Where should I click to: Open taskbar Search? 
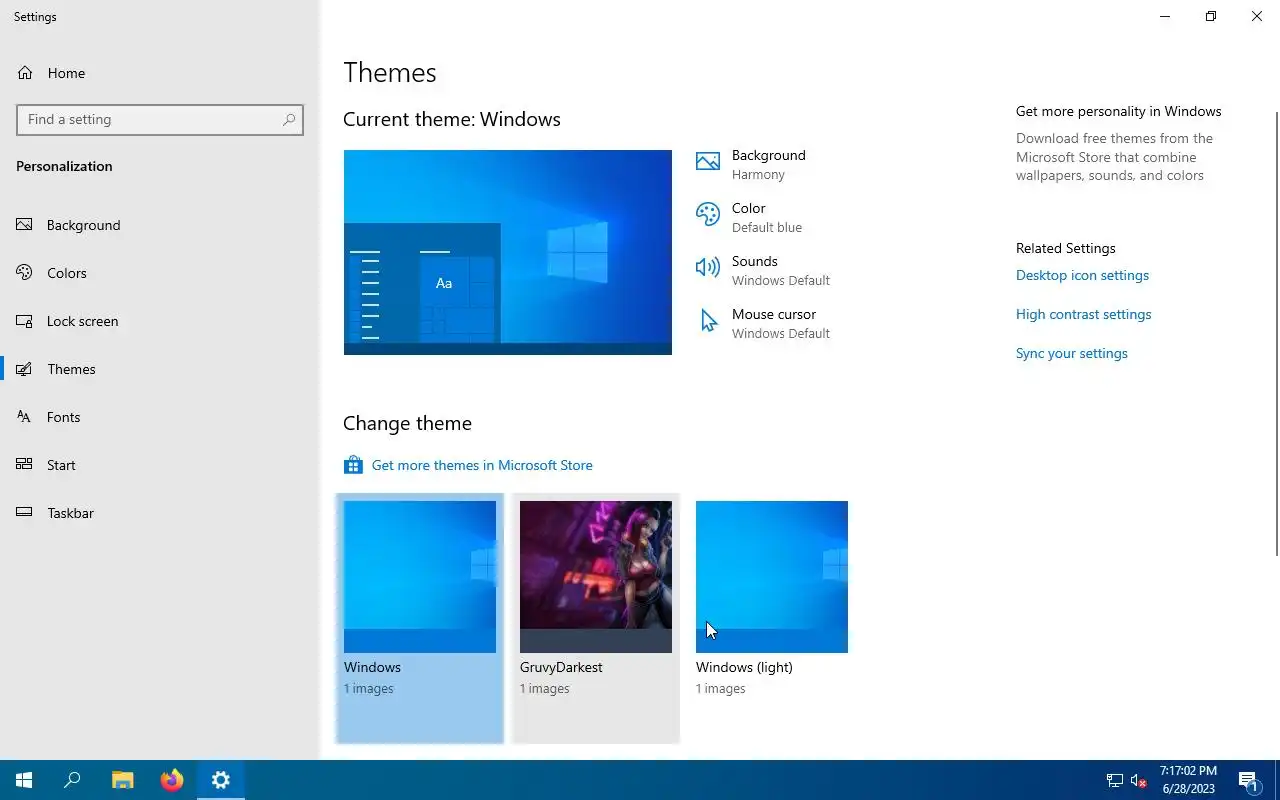click(x=72, y=780)
